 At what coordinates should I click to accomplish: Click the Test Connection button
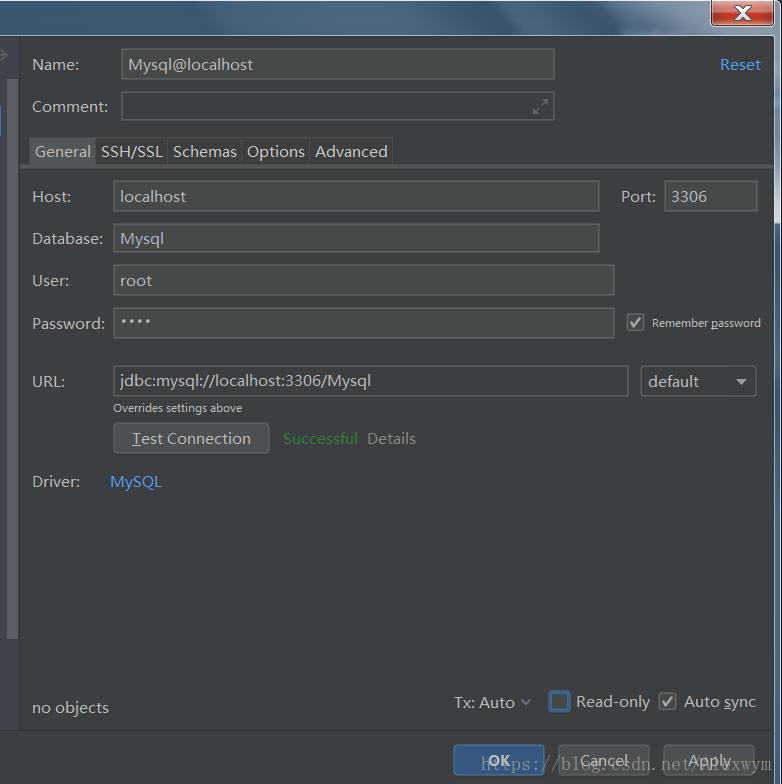[x=192, y=438]
